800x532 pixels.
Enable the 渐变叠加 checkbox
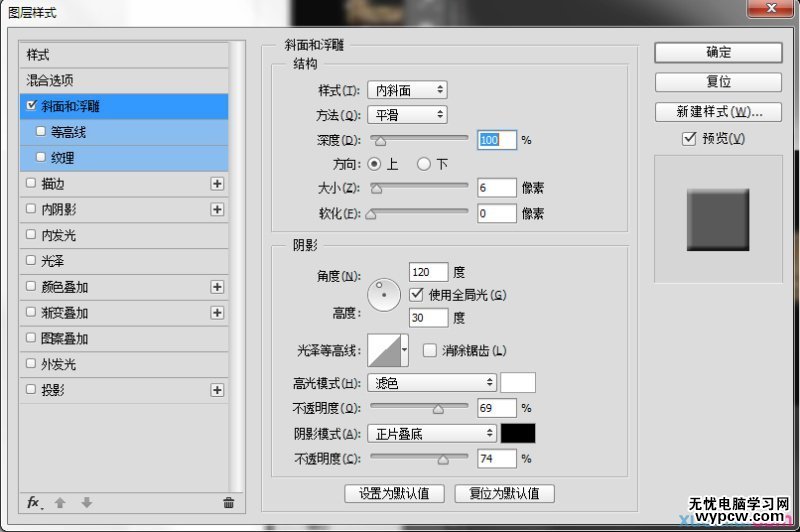(x=31, y=312)
